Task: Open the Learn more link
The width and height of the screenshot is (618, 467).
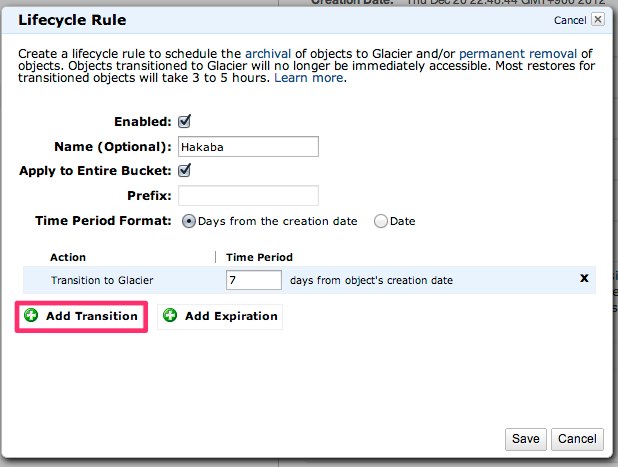Action: pos(309,78)
